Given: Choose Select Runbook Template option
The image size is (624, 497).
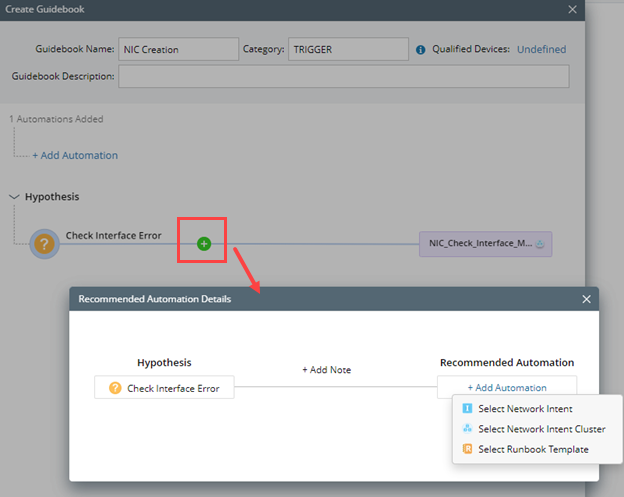Looking at the screenshot, I should [533, 449].
